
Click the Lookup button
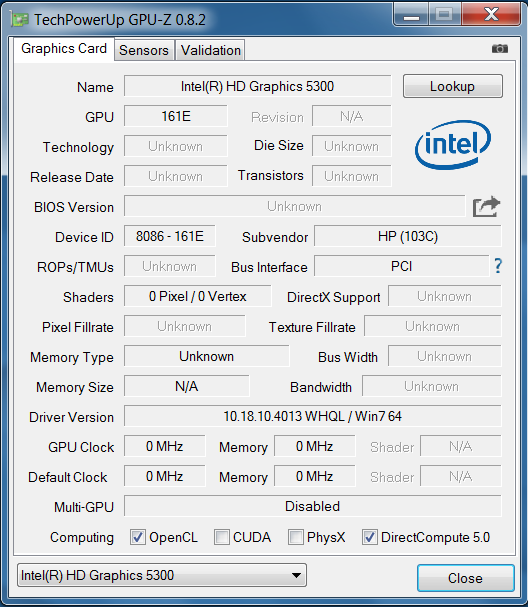(x=453, y=86)
